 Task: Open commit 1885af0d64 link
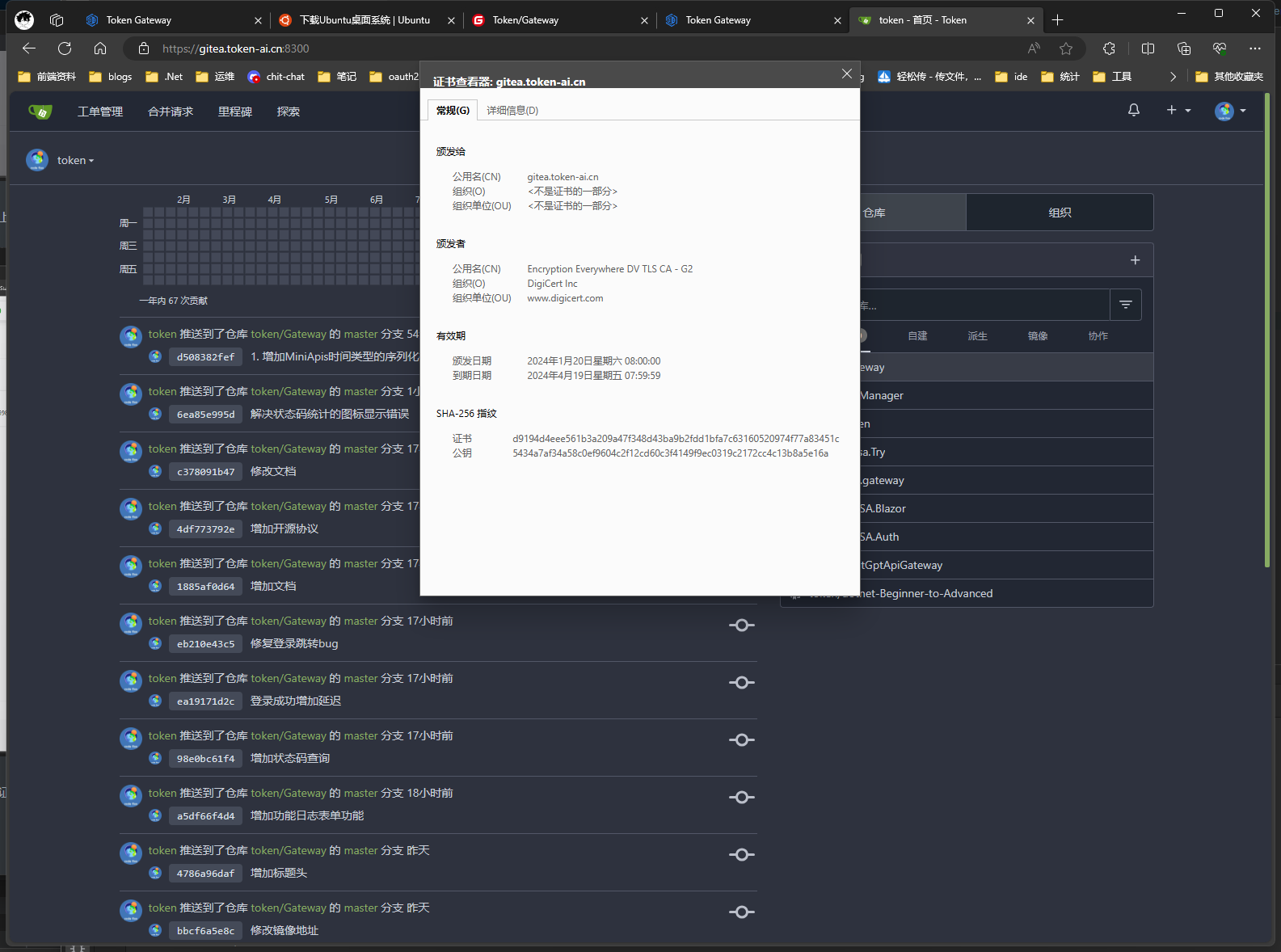coord(205,587)
